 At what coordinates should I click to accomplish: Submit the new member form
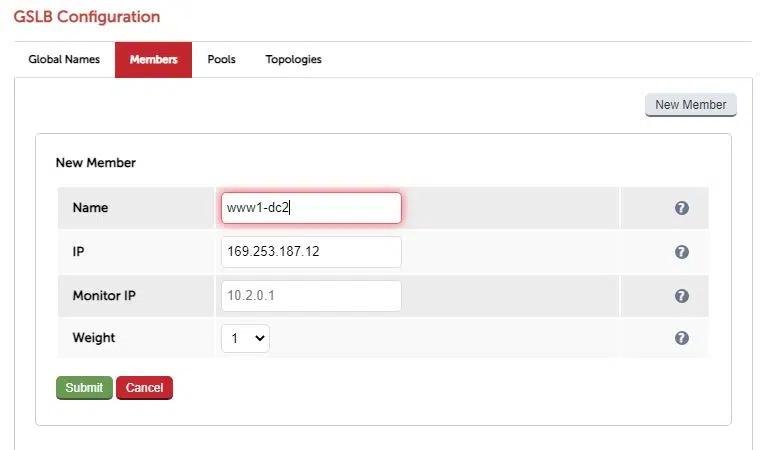(x=84, y=388)
